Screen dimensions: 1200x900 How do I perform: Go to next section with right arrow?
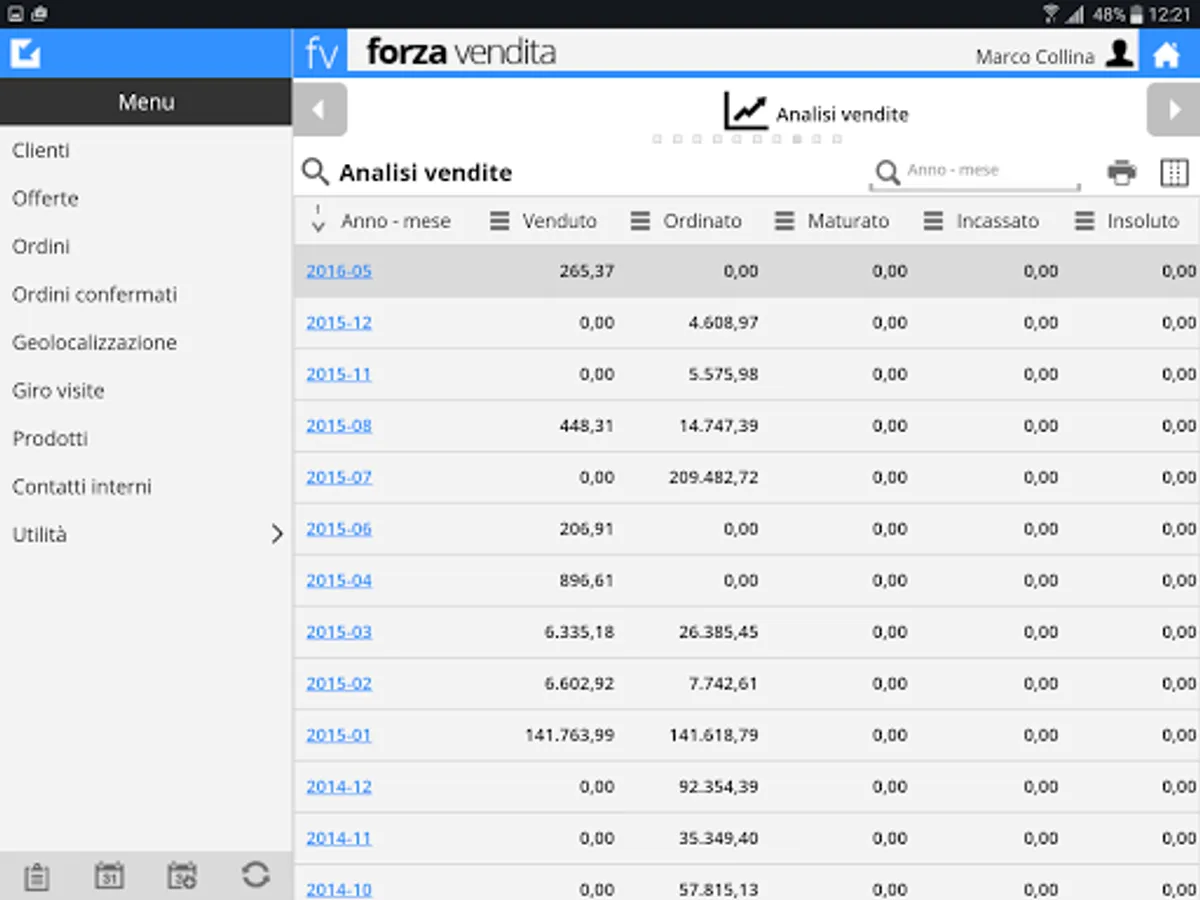[x=1173, y=110]
